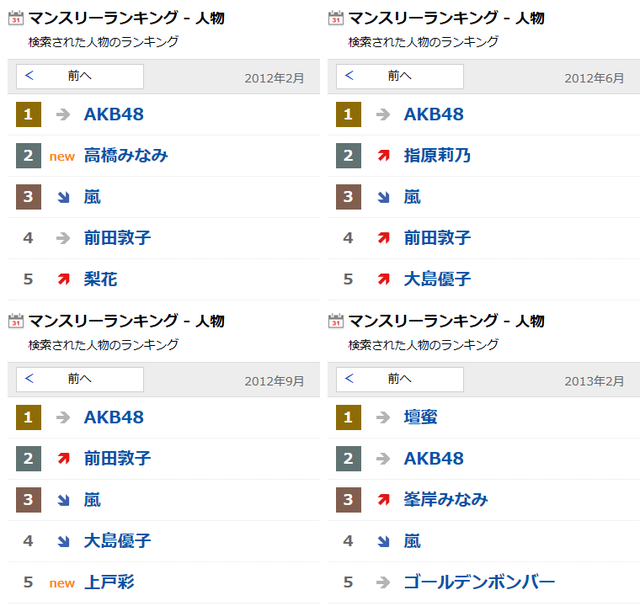The image size is (640, 606).
Task: Click brown rank 3 badge in 2012年2月 panel
Action: [x=29, y=197]
